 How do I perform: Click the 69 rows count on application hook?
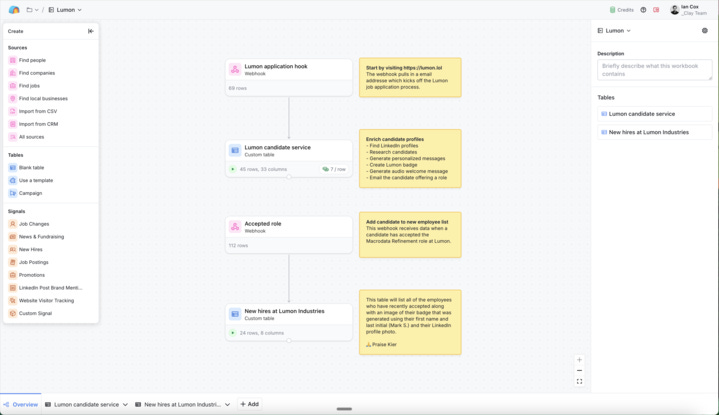pyautogui.click(x=238, y=88)
